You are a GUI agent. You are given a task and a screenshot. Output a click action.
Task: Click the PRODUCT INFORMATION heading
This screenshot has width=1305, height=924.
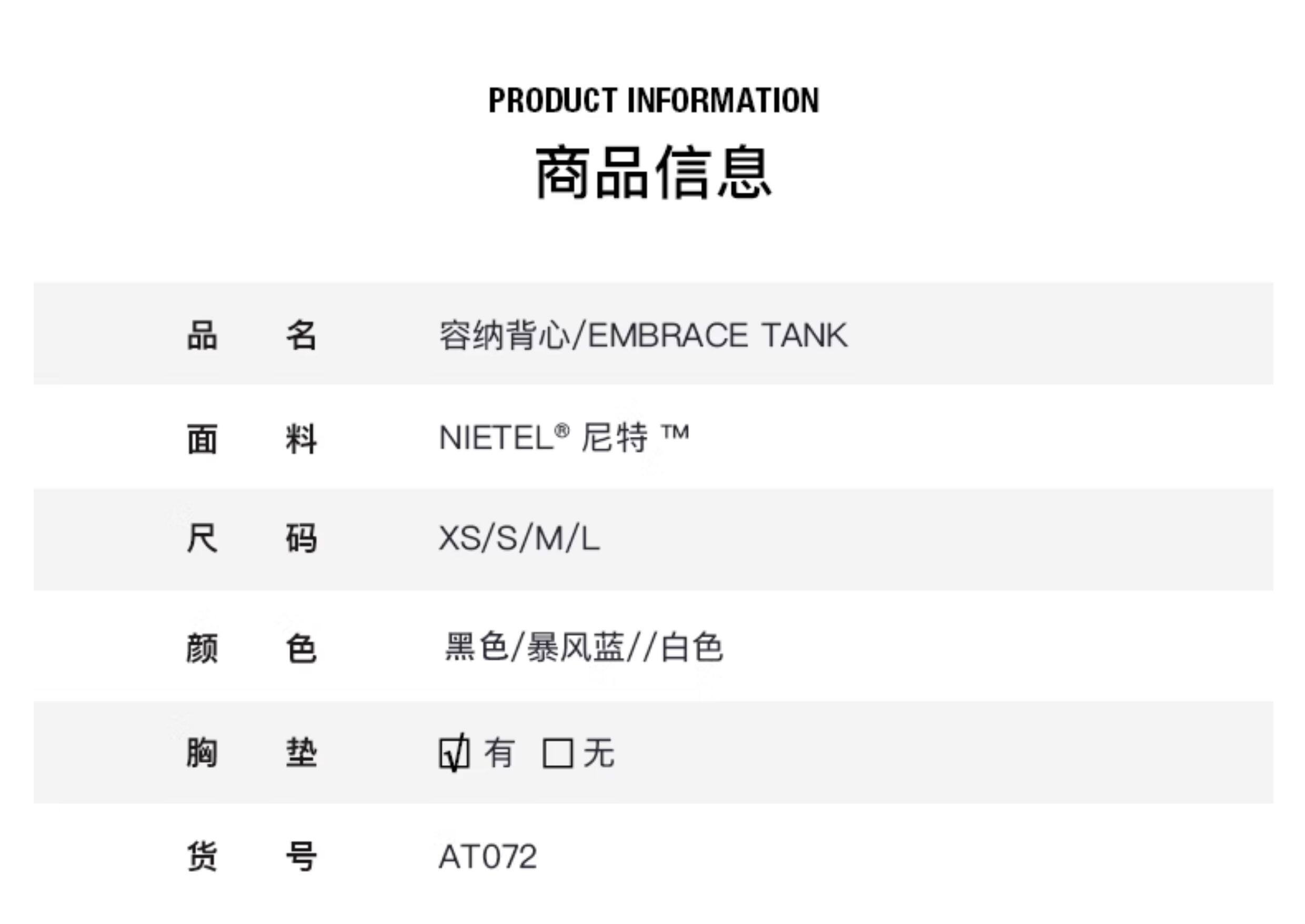653,101
